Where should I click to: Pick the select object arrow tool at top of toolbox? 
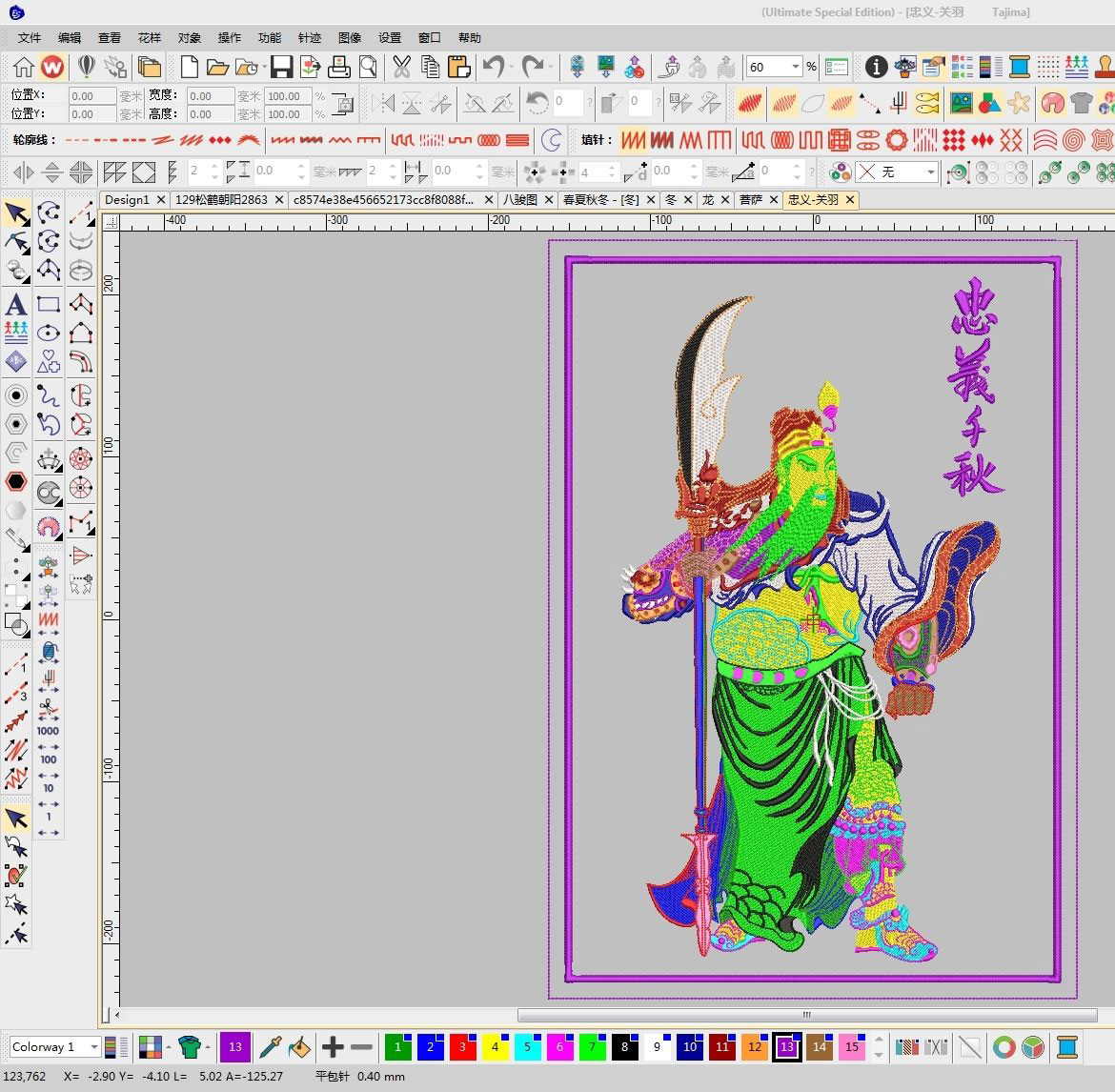coord(16,213)
